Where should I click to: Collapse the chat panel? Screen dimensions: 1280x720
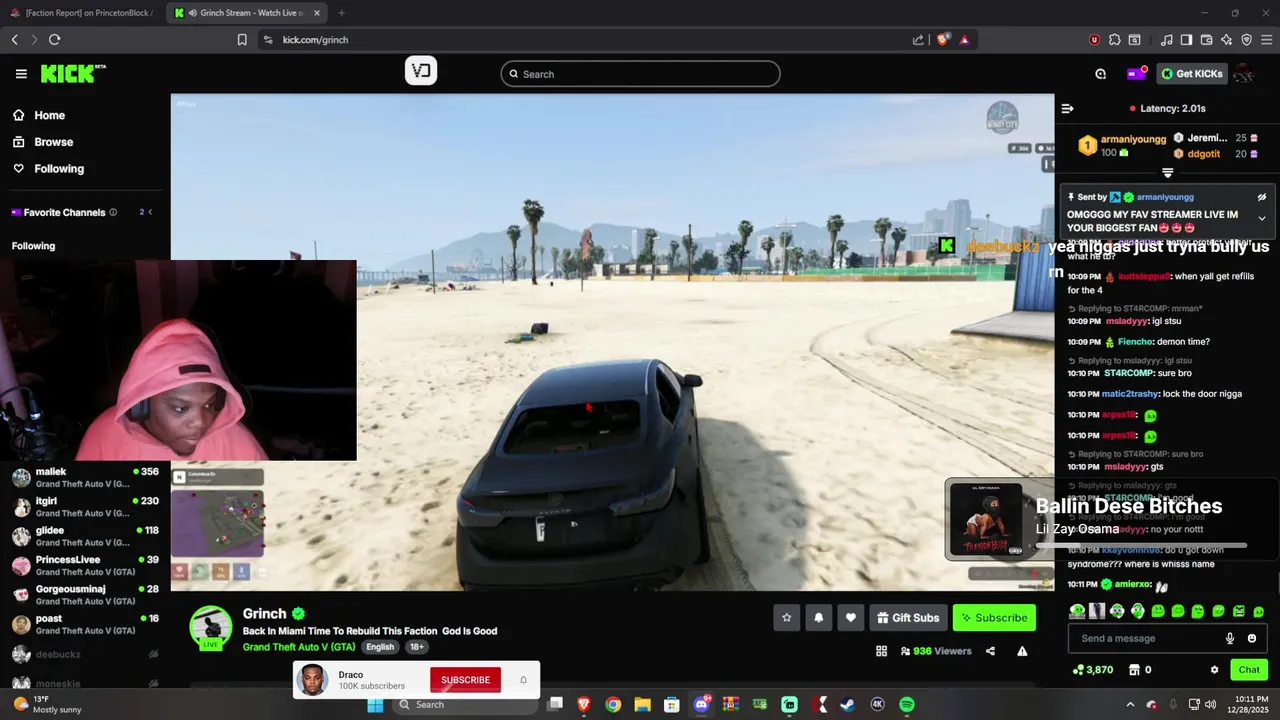click(x=1067, y=108)
